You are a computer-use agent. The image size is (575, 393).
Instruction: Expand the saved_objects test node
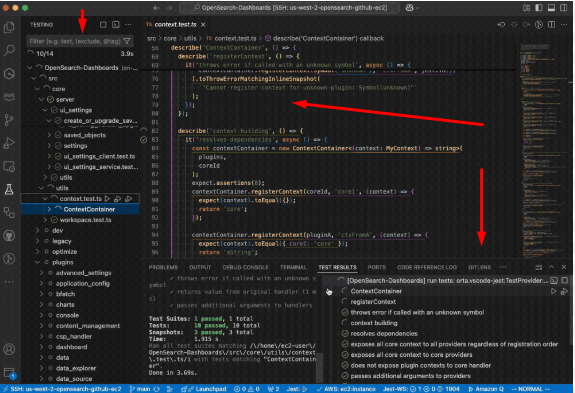[49, 135]
